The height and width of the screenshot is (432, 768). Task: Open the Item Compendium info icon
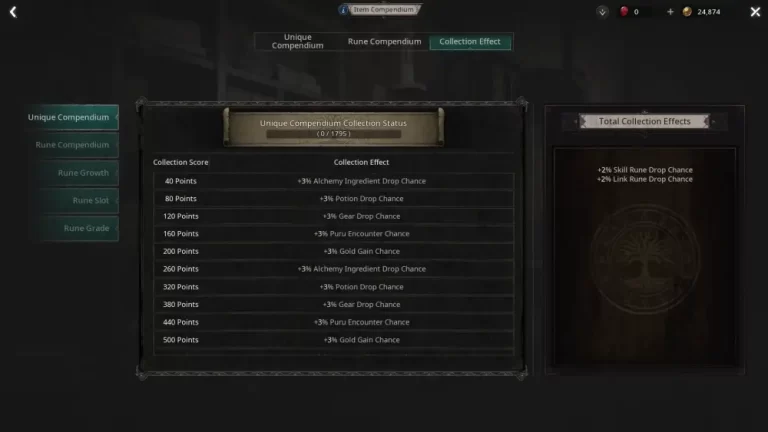pyautogui.click(x=343, y=10)
